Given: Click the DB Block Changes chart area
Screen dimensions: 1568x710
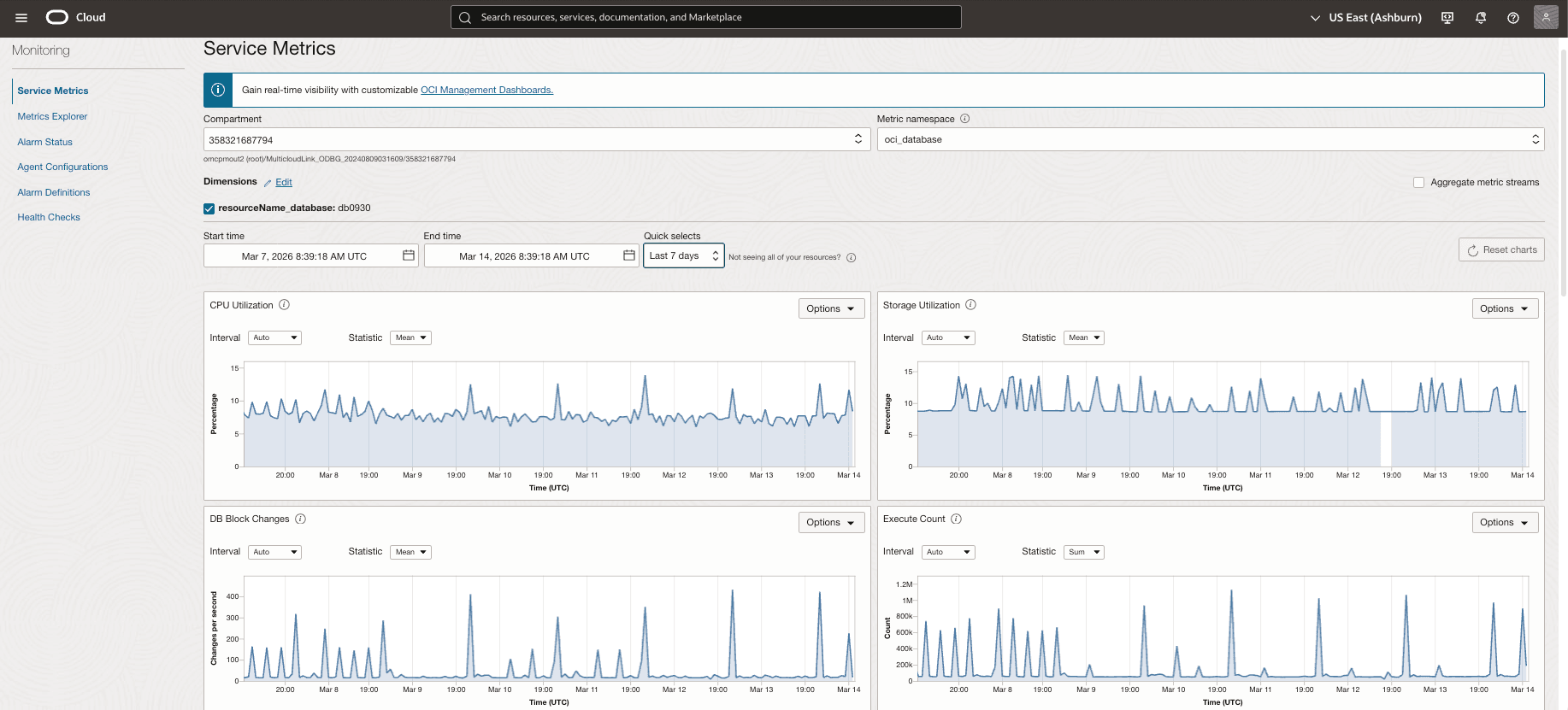Looking at the screenshot, I should (549, 629).
